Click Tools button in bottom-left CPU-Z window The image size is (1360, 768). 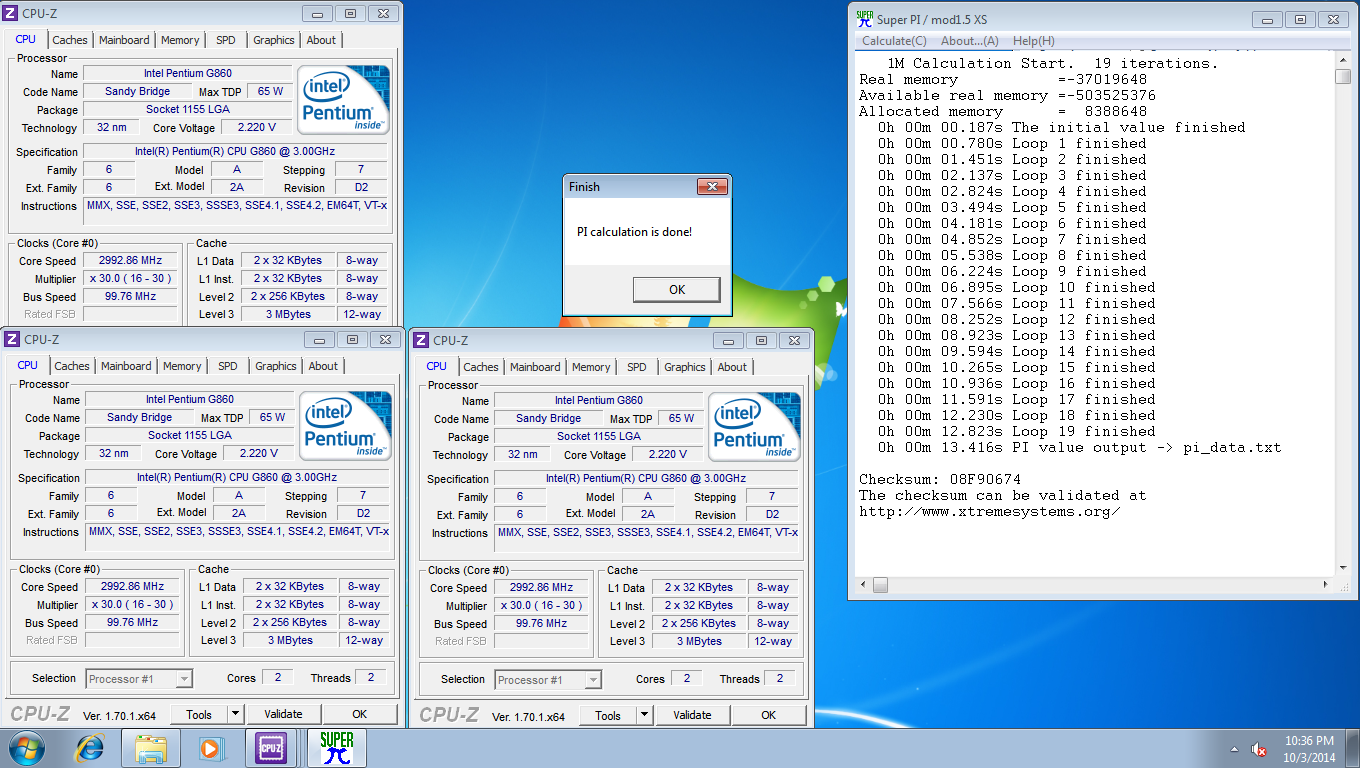pyautogui.click(x=199, y=714)
